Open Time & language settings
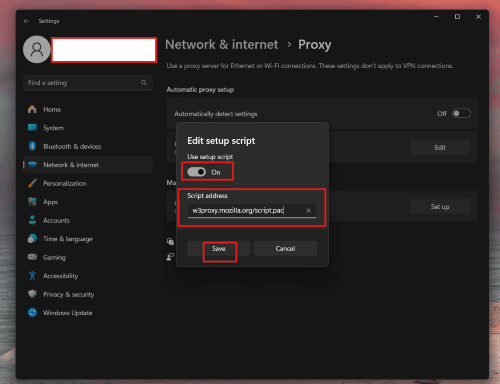500x384 pixels. (x=88, y=239)
